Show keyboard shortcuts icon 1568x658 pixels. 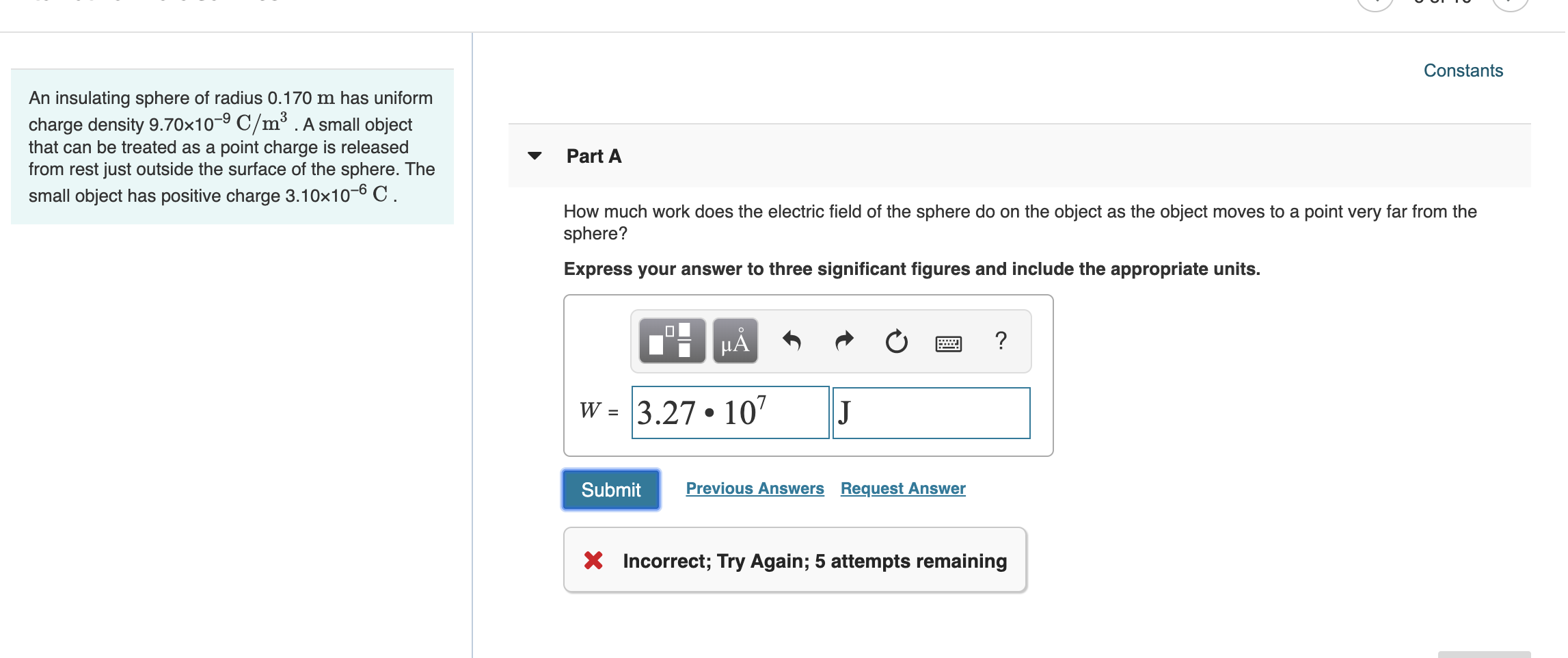click(x=948, y=343)
